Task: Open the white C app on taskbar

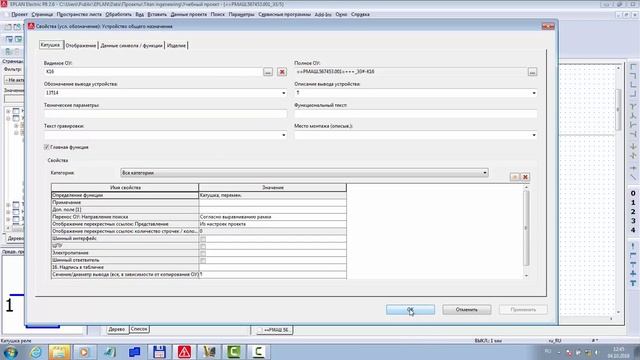Action: coord(258,352)
